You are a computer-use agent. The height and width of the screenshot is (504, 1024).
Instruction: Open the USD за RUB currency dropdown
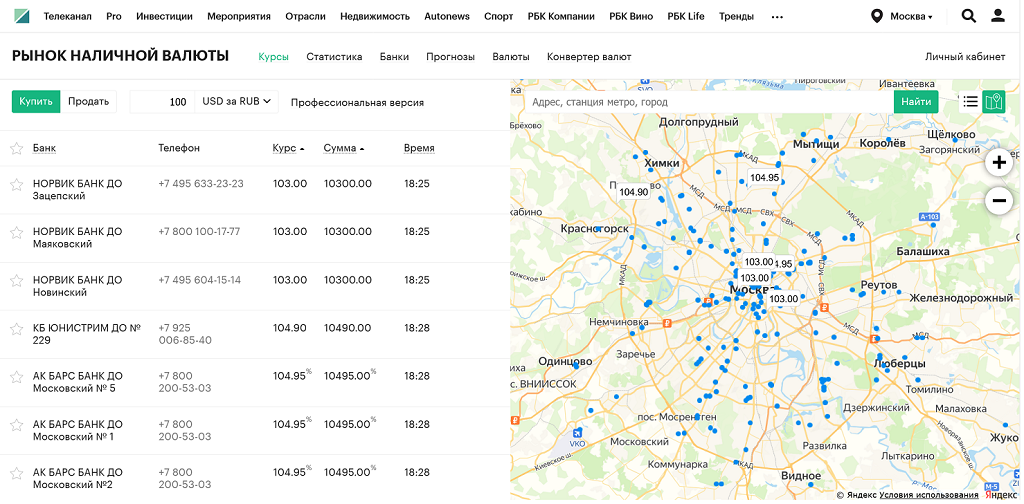(x=236, y=102)
